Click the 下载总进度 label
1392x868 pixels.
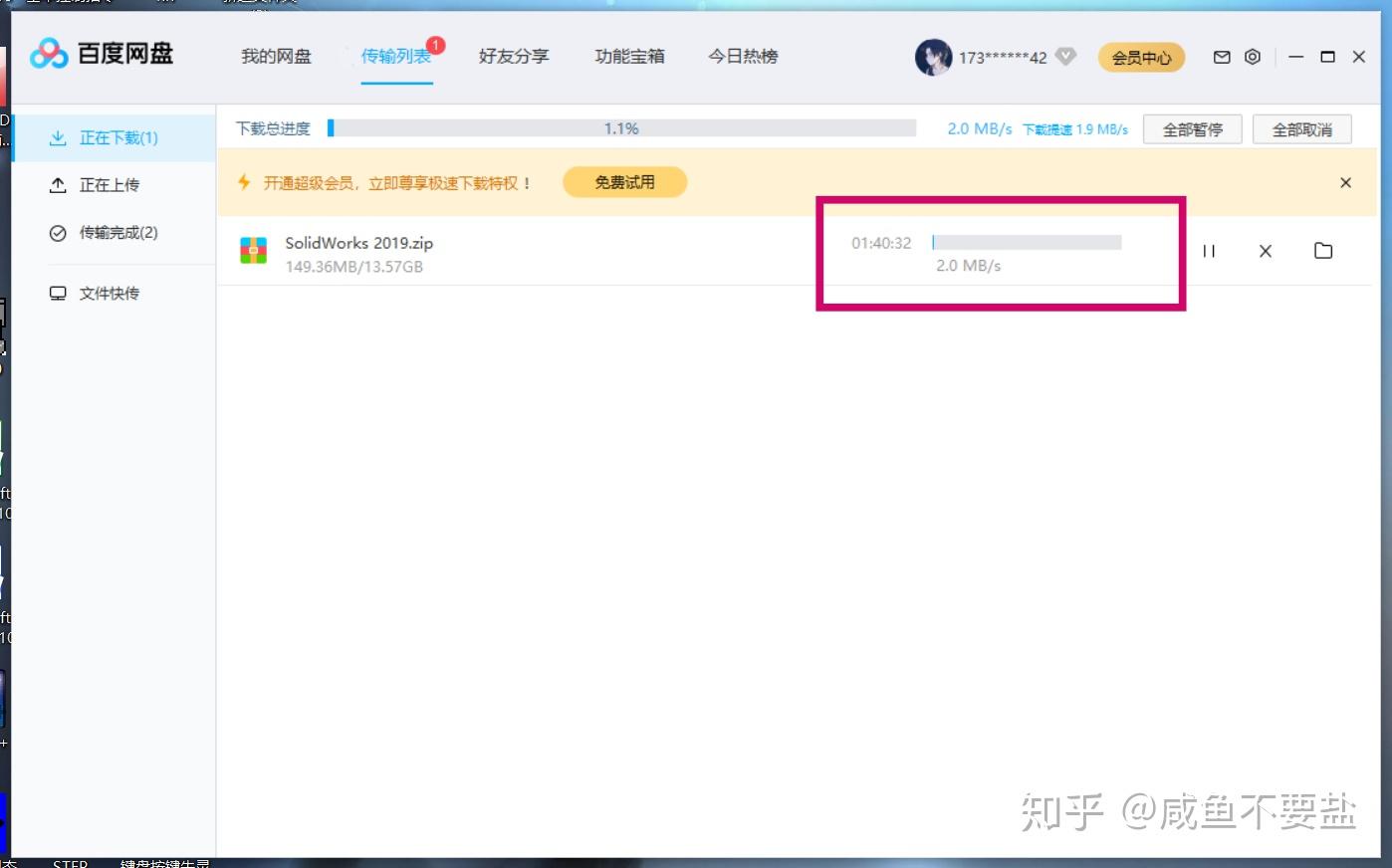click(x=273, y=128)
